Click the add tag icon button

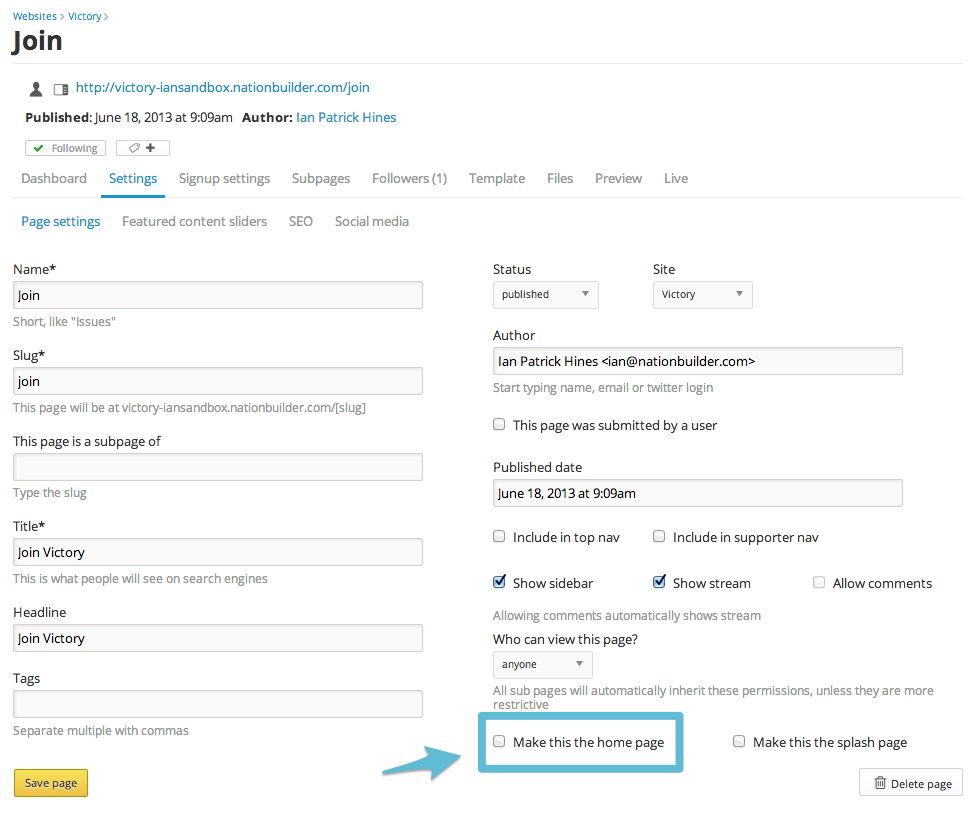pyautogui.click(x=142, y=148)
